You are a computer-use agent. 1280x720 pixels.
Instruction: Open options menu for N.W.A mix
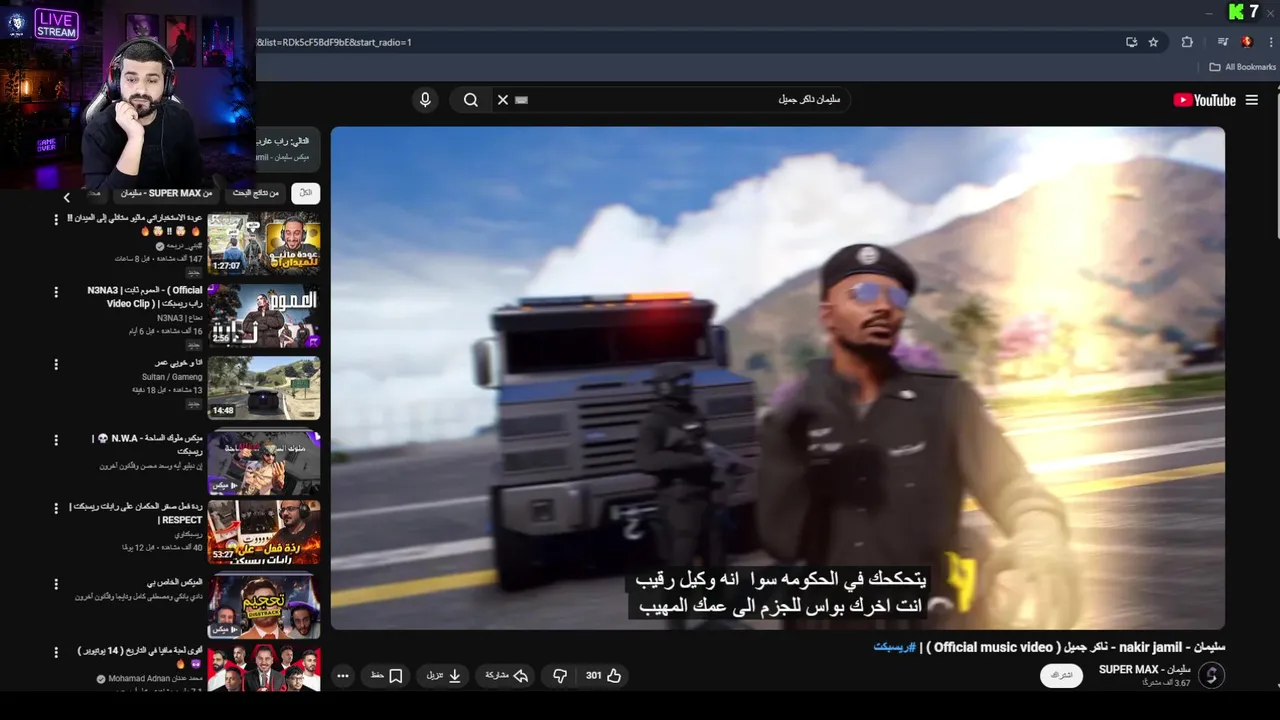tap(56, 438)
